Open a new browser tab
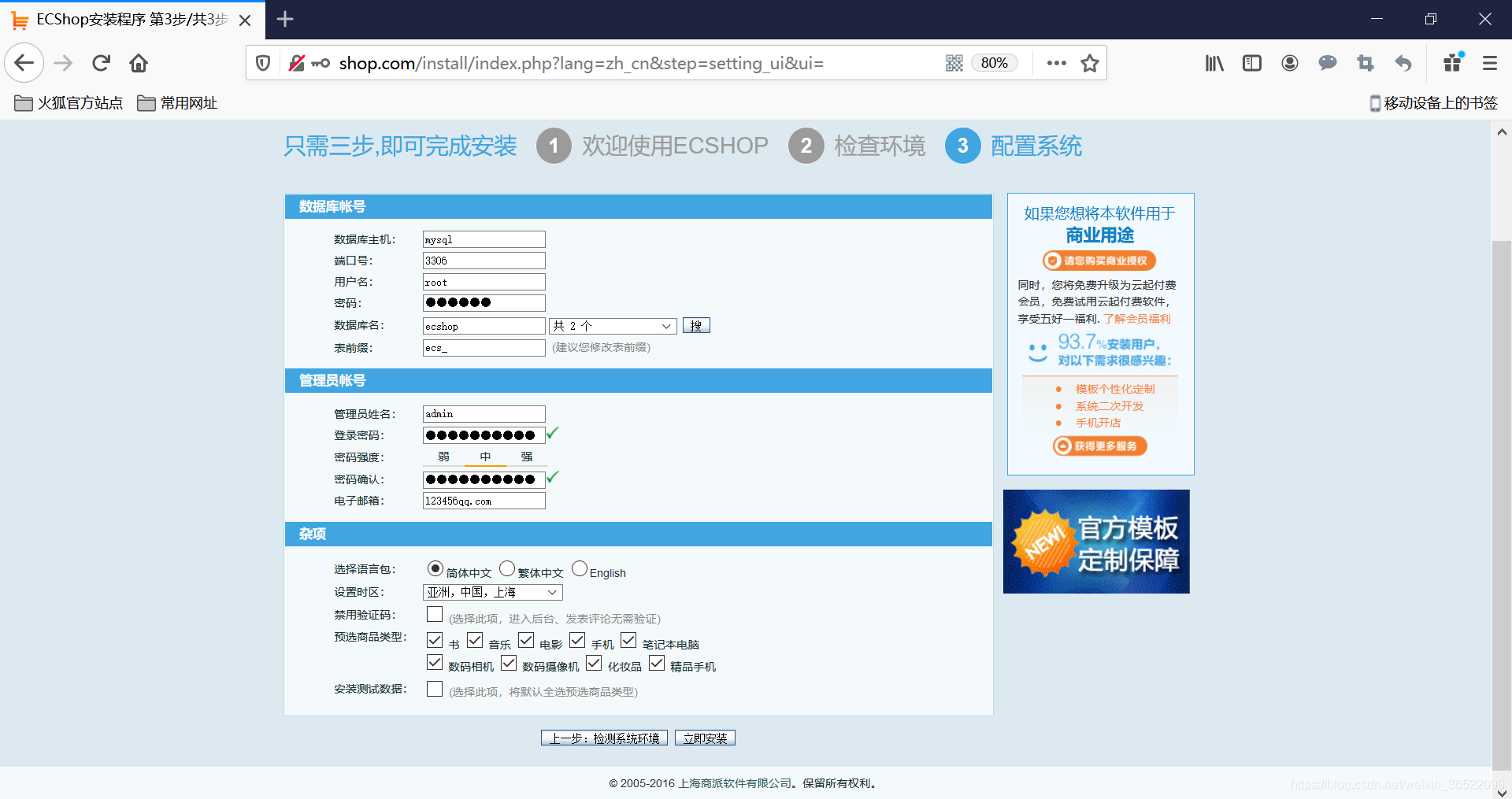 click(285, 20)
